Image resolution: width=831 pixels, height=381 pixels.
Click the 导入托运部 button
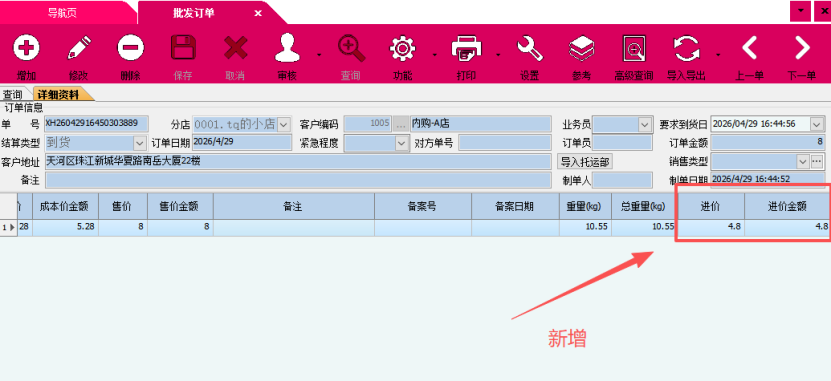tap(585, 162)
